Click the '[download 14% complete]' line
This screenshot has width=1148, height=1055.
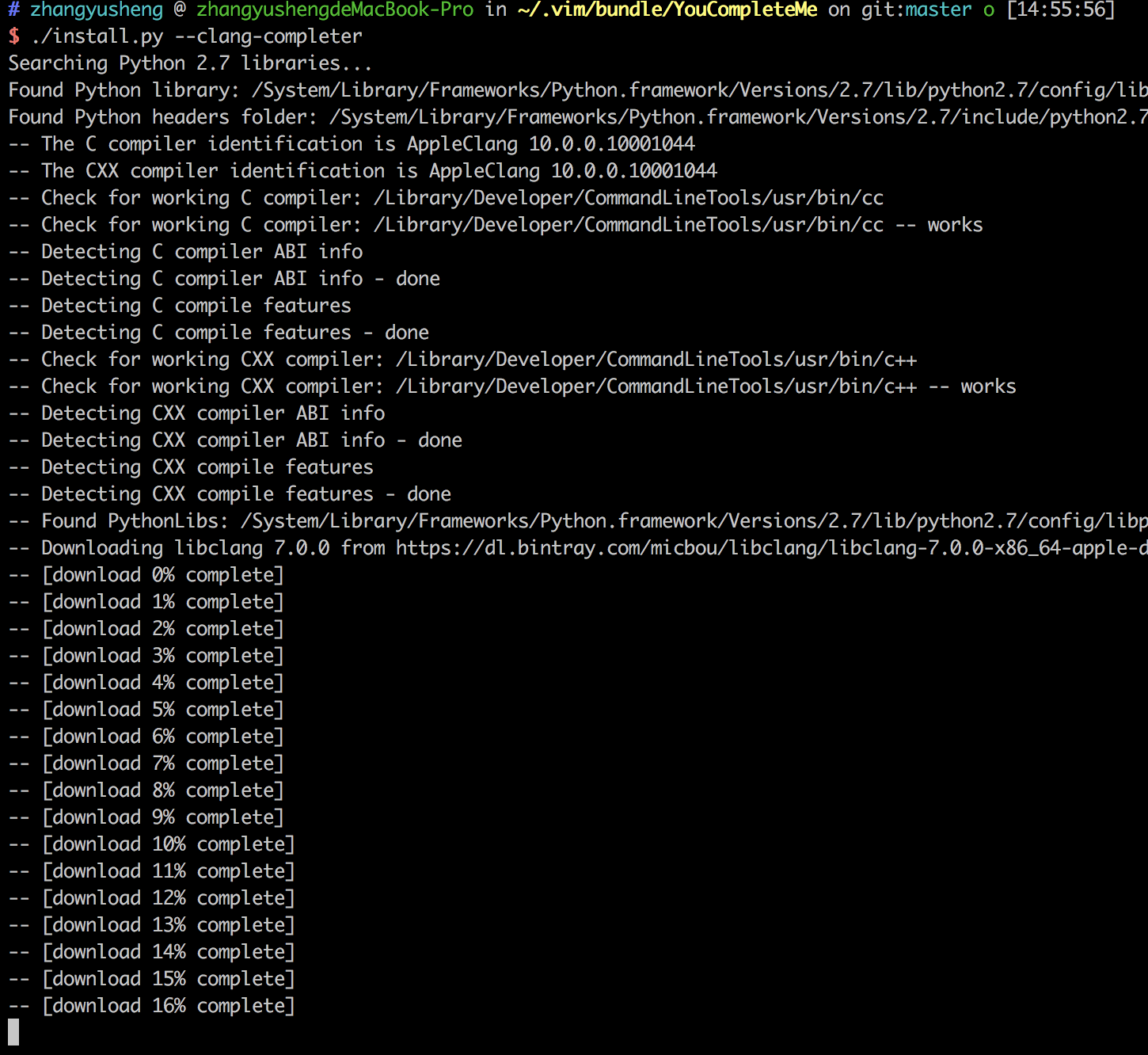coord(152,952)
